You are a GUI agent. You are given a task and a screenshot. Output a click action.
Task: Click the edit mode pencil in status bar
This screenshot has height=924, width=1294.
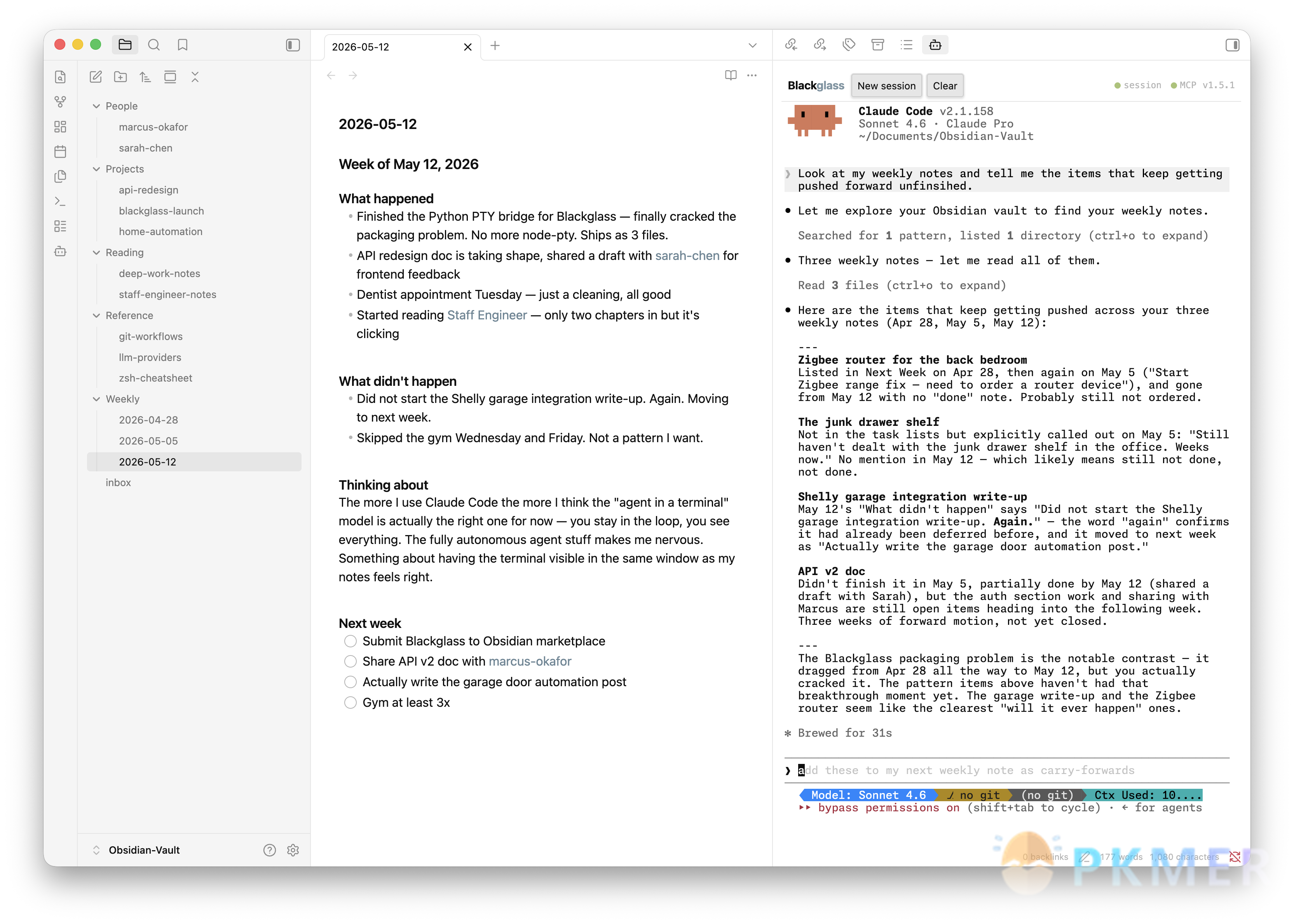click(x=1085, y=858)
